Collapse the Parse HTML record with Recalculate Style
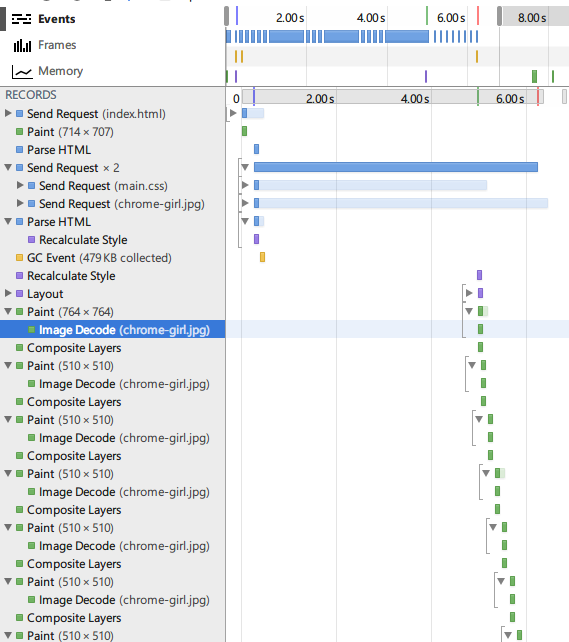The image size is (569, 642). (x=8, y=221)
